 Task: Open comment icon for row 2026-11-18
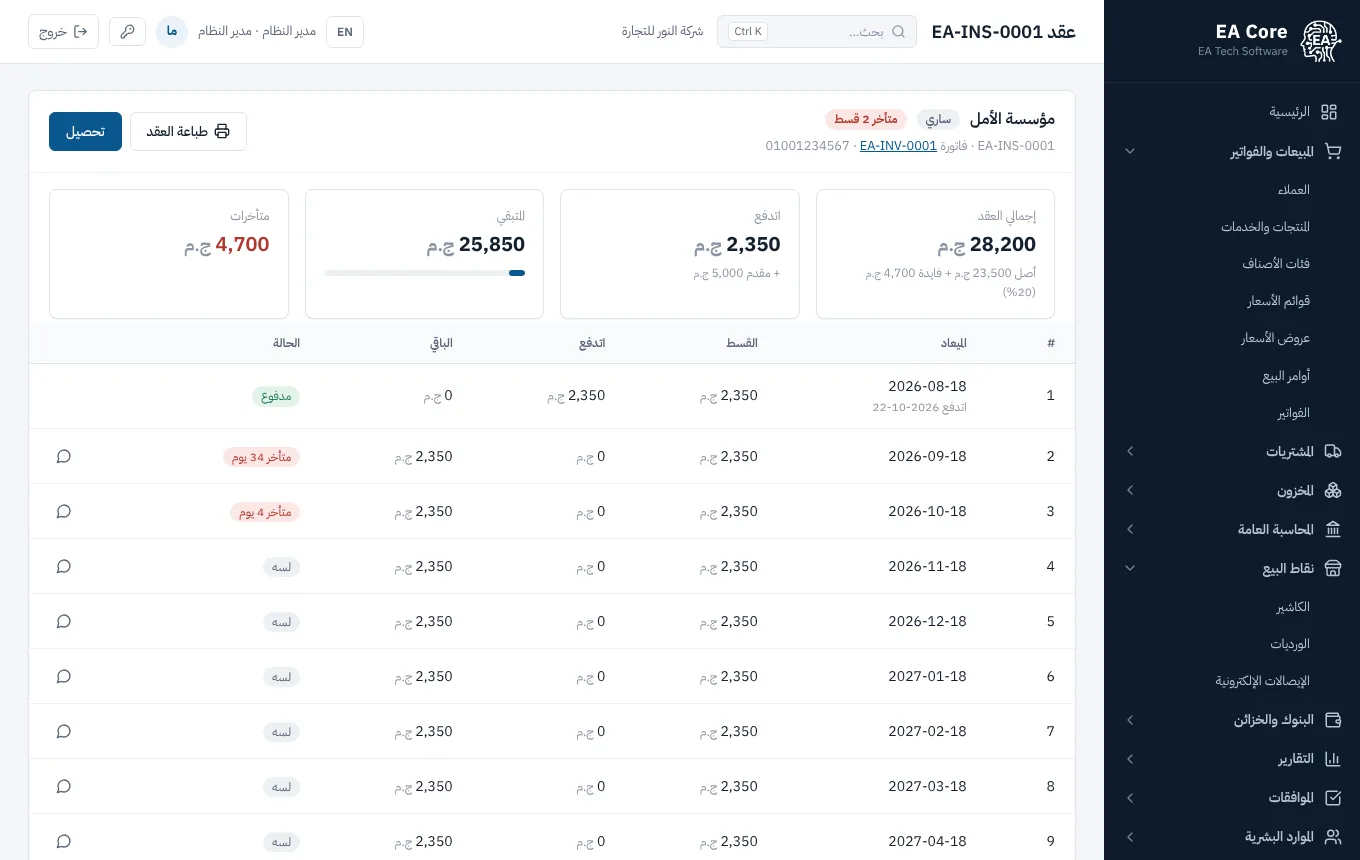pyautogui.click(x=64, y=566)
